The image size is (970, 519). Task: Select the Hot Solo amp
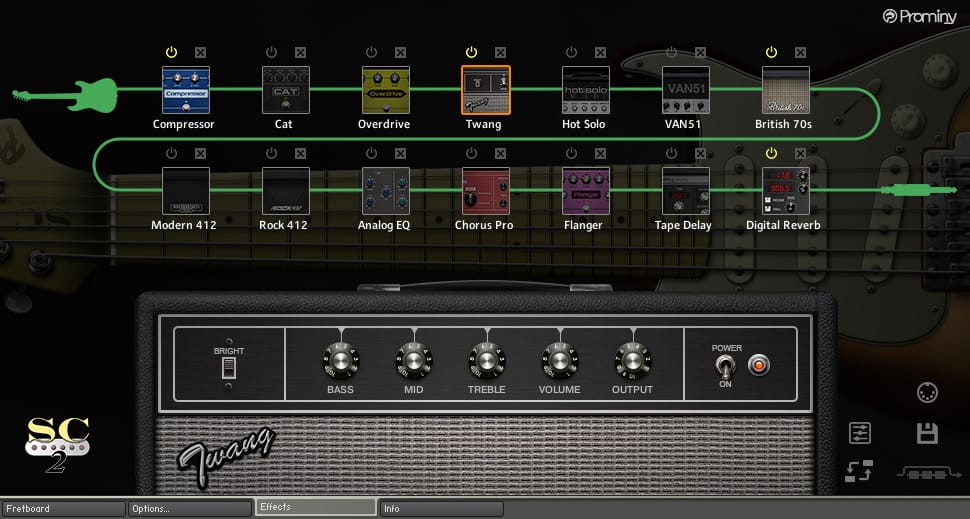[585, 90]
